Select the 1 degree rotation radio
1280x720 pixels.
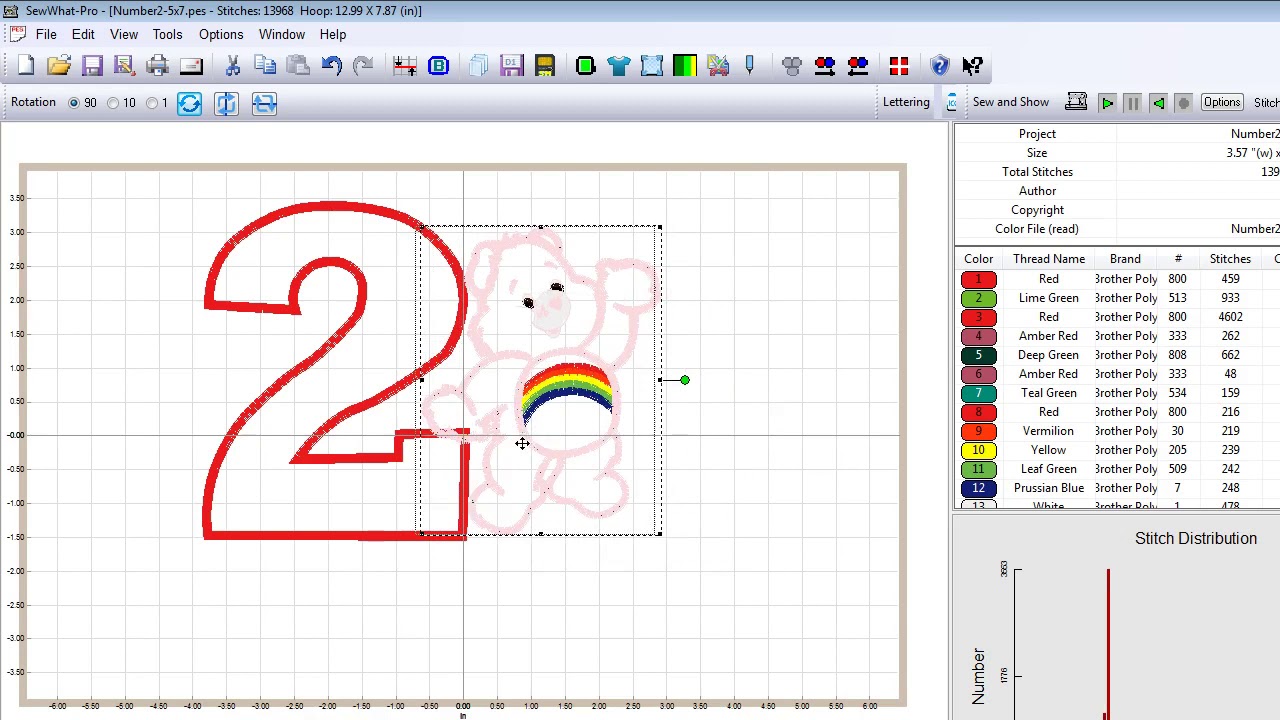pos(152,103)
